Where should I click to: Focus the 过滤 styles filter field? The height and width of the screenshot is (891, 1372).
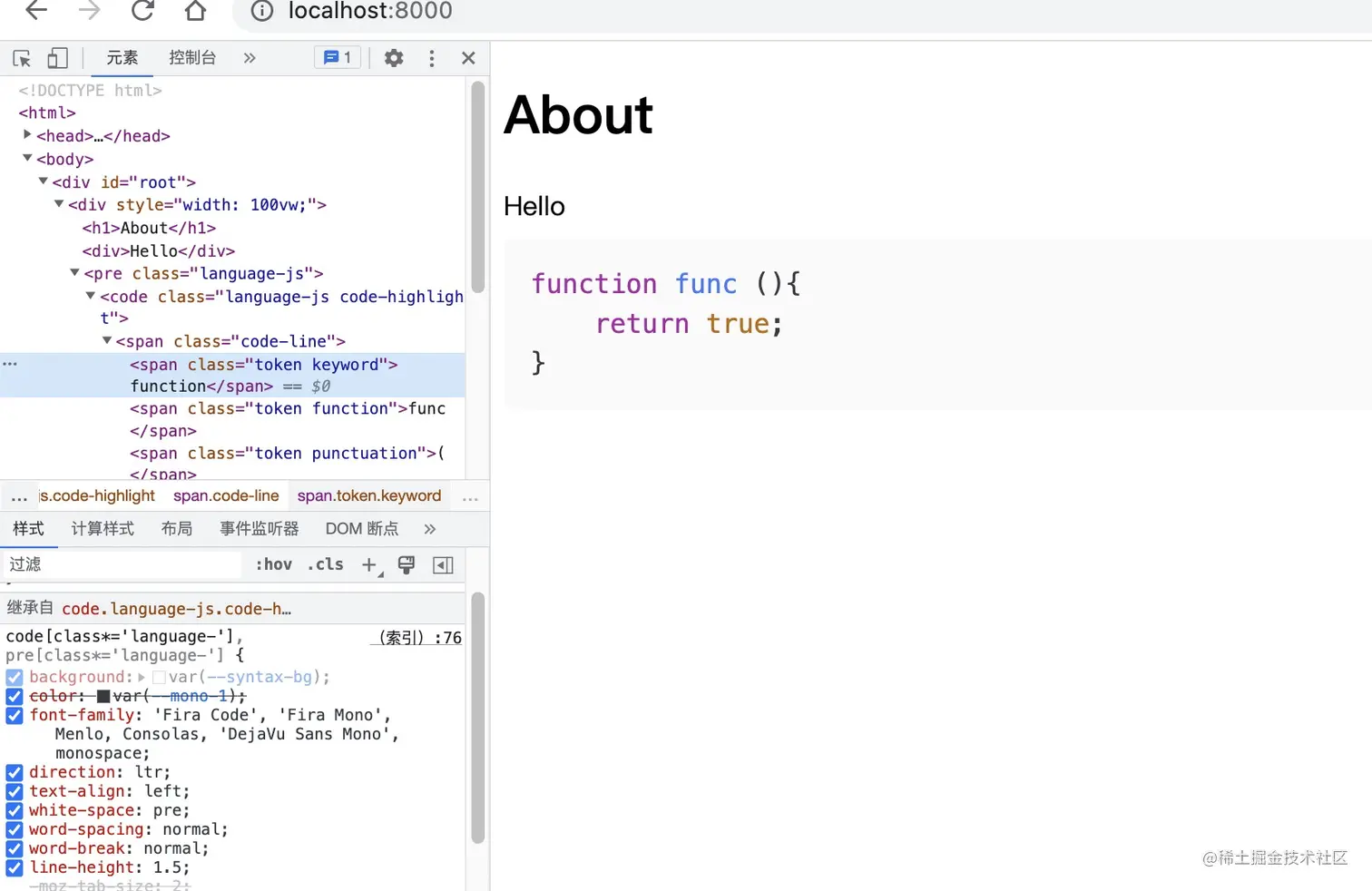(122, 564)
